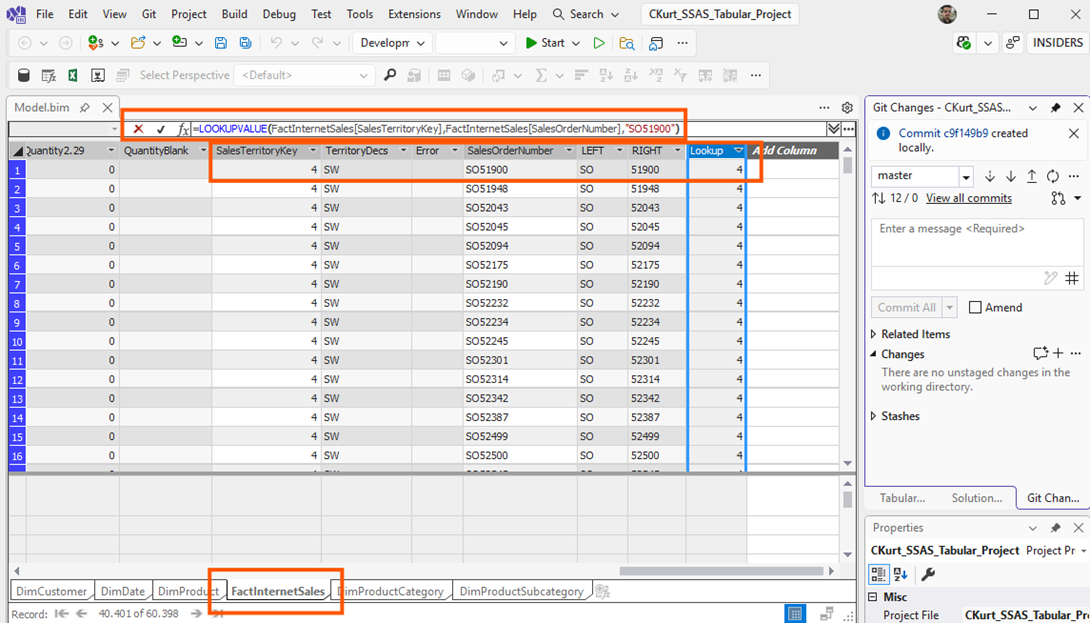The width and height of the screenshot is (1090, 623).
Task: Open the Build menu
Action: tap(234, 14)
